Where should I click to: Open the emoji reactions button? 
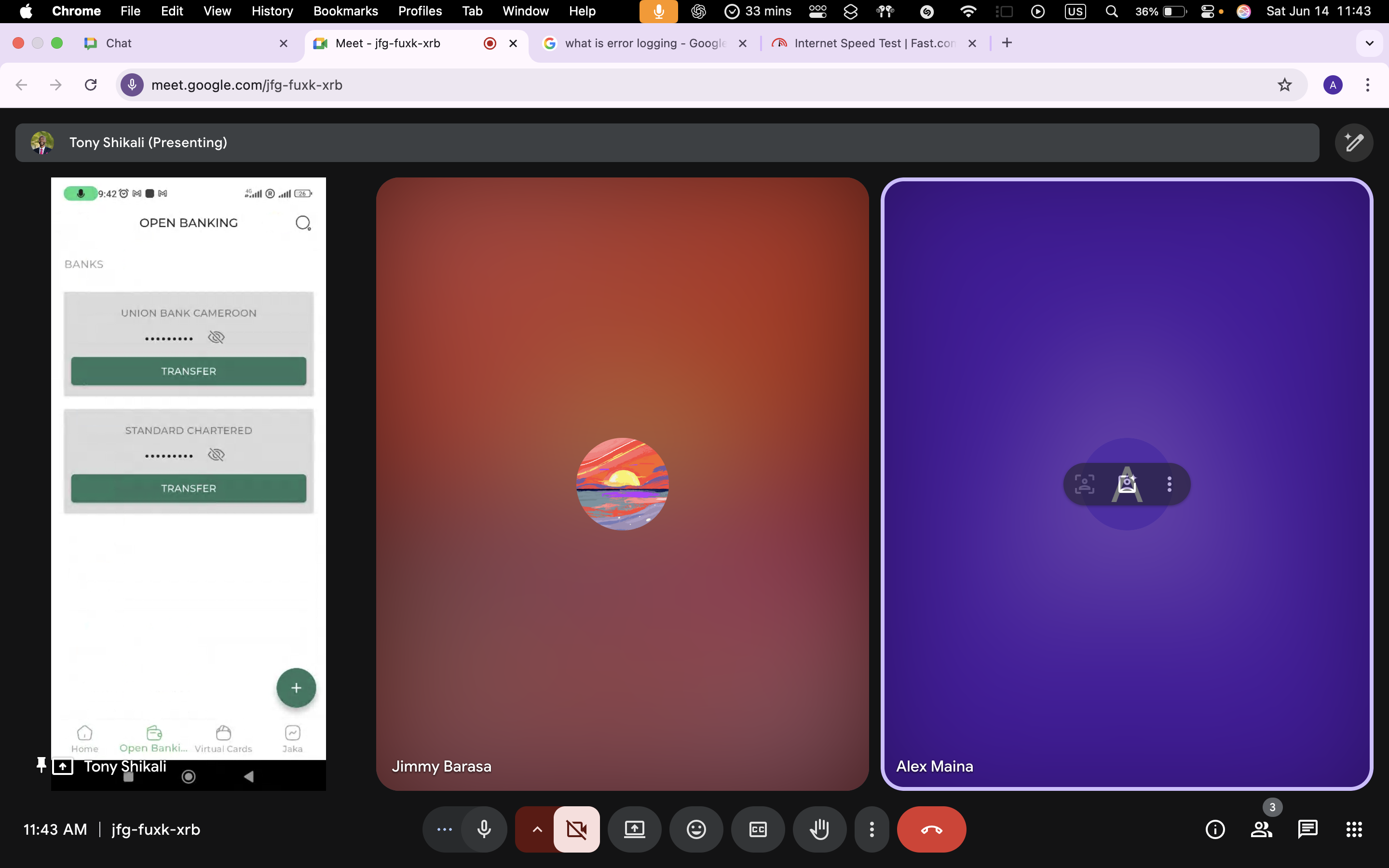695,829
